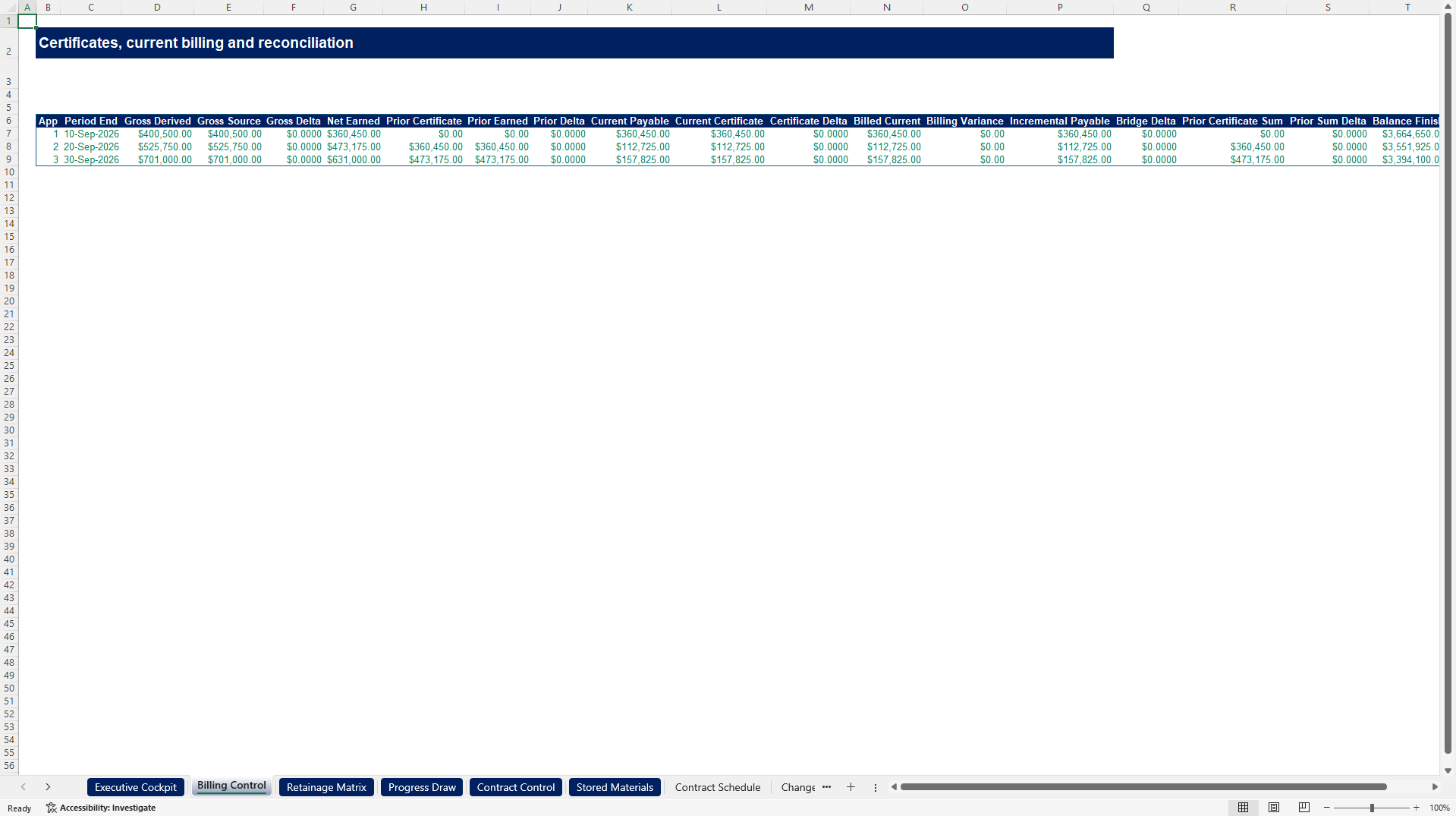Screen dimensions: 1456x816
Task: Select the Billing Control sheet tab
Action: pyautogui.click(x=231, y=786)
